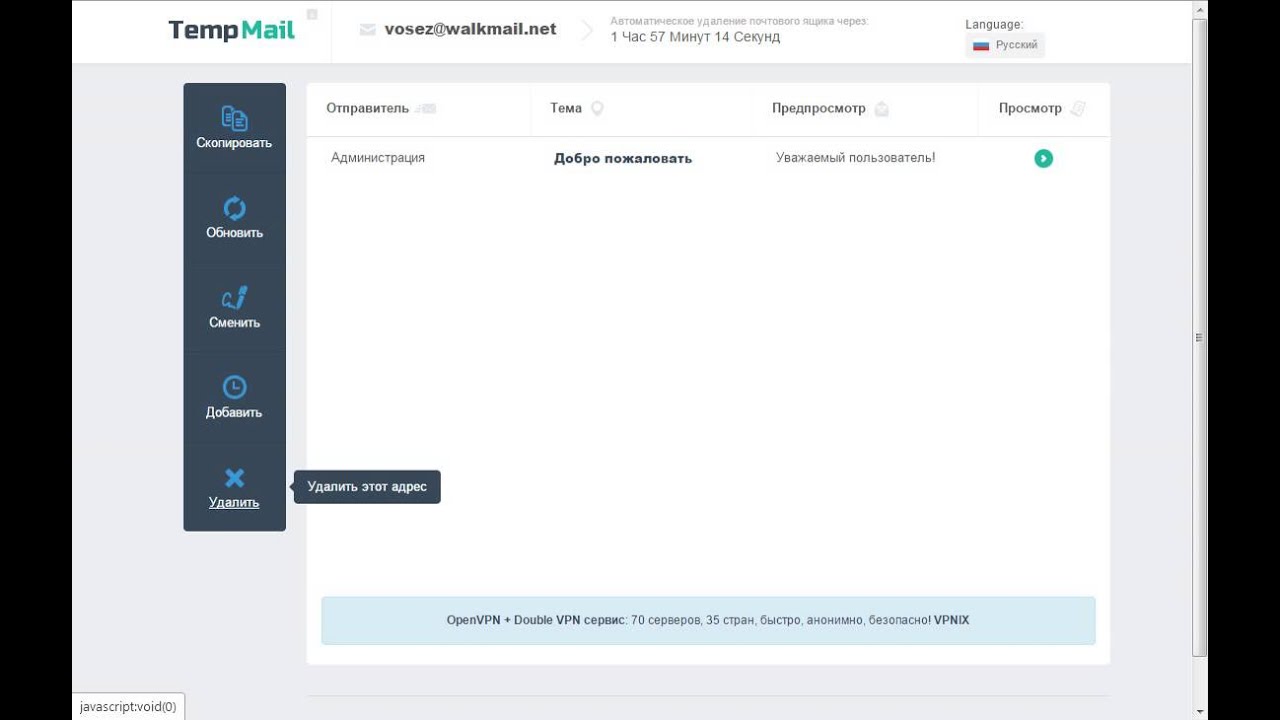Click the Скопировать copy icon
Screen dimensions: 1280x720
click(234, 118)
